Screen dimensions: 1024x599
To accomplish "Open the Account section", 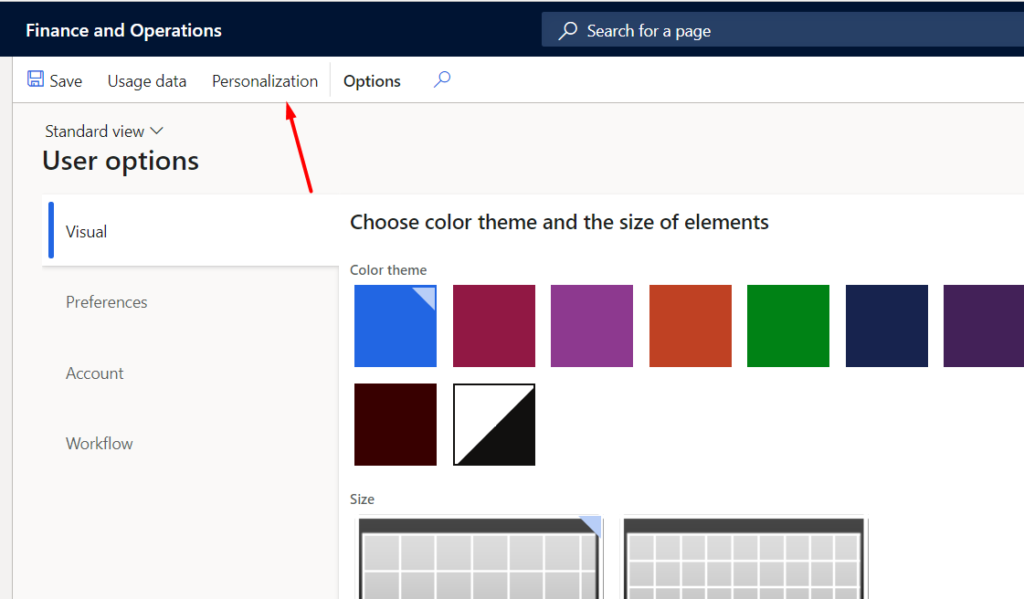I will click(x=95, y=373).
